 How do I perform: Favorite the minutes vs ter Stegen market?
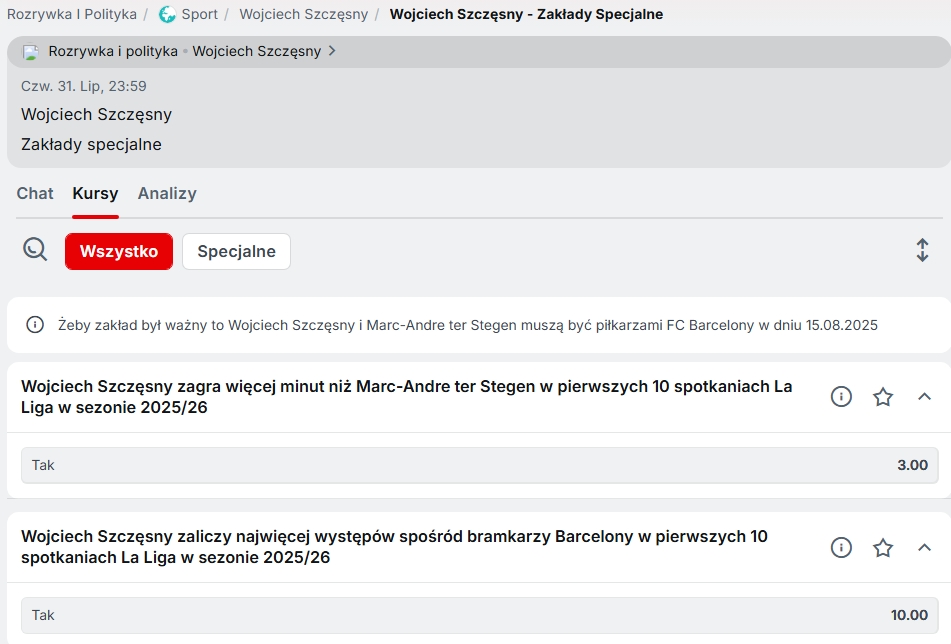coord(883,397)
